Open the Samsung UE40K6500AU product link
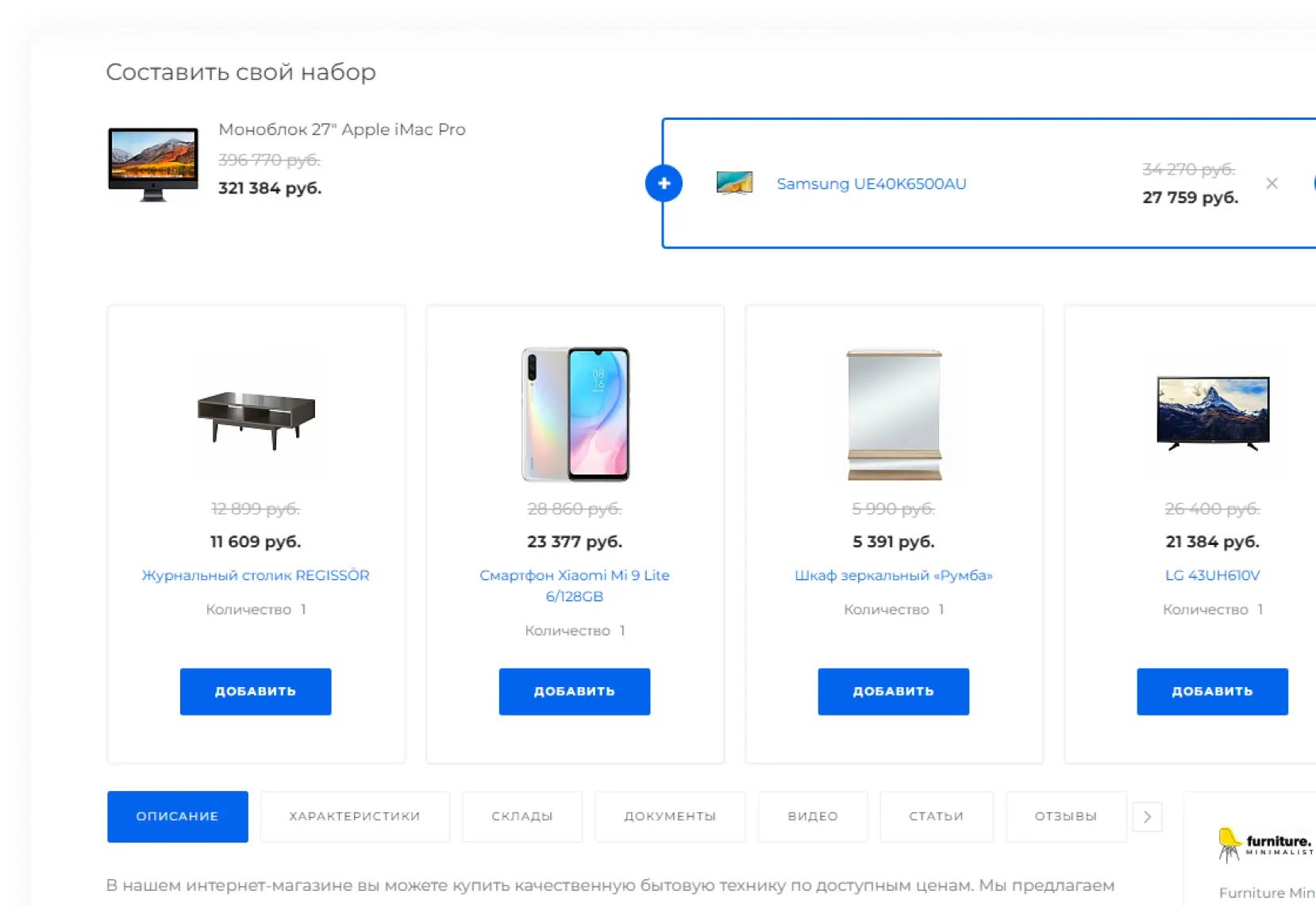1316x906 pixels. click(x=872, y=184)
